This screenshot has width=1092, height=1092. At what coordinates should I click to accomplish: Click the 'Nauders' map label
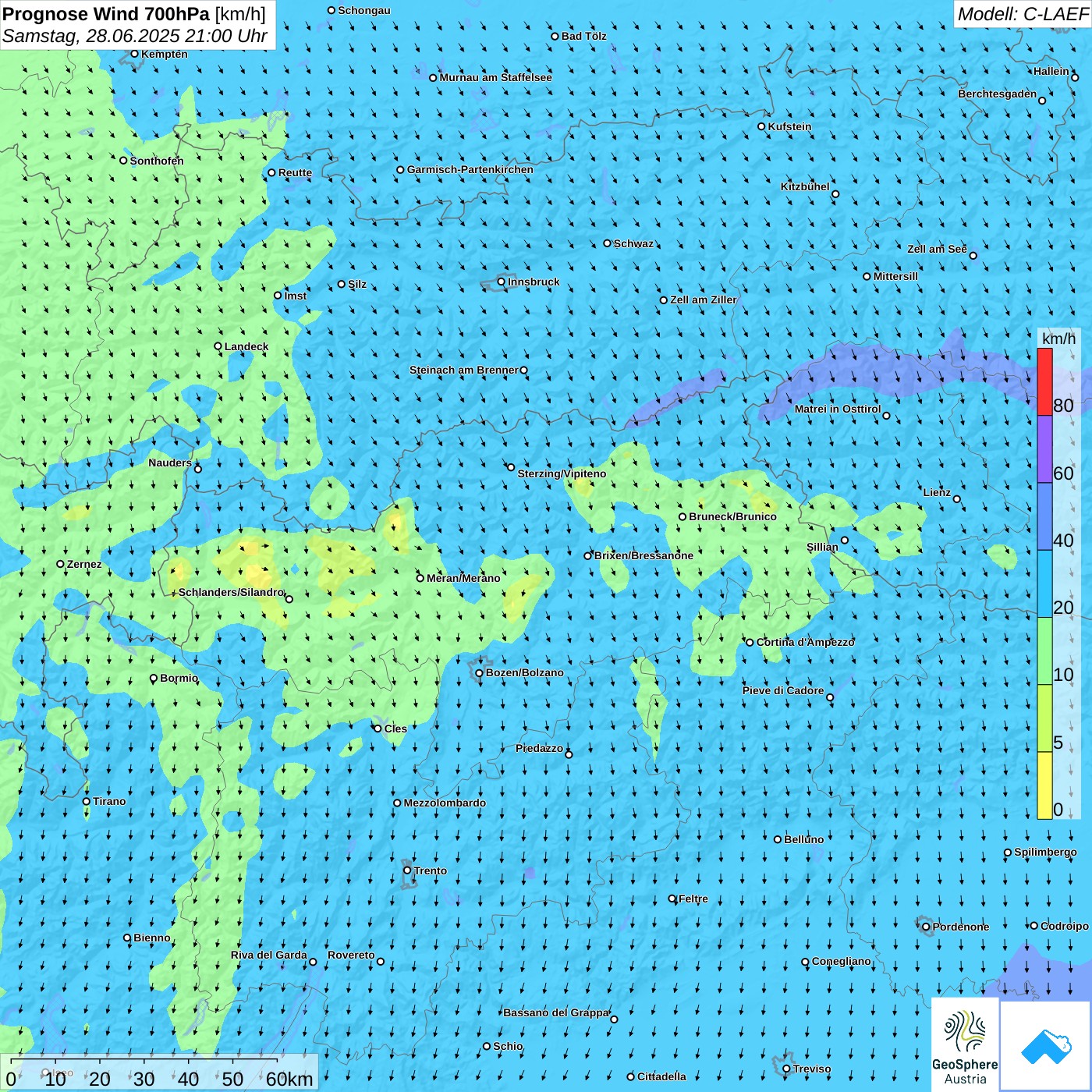click(x=170, y=463)
